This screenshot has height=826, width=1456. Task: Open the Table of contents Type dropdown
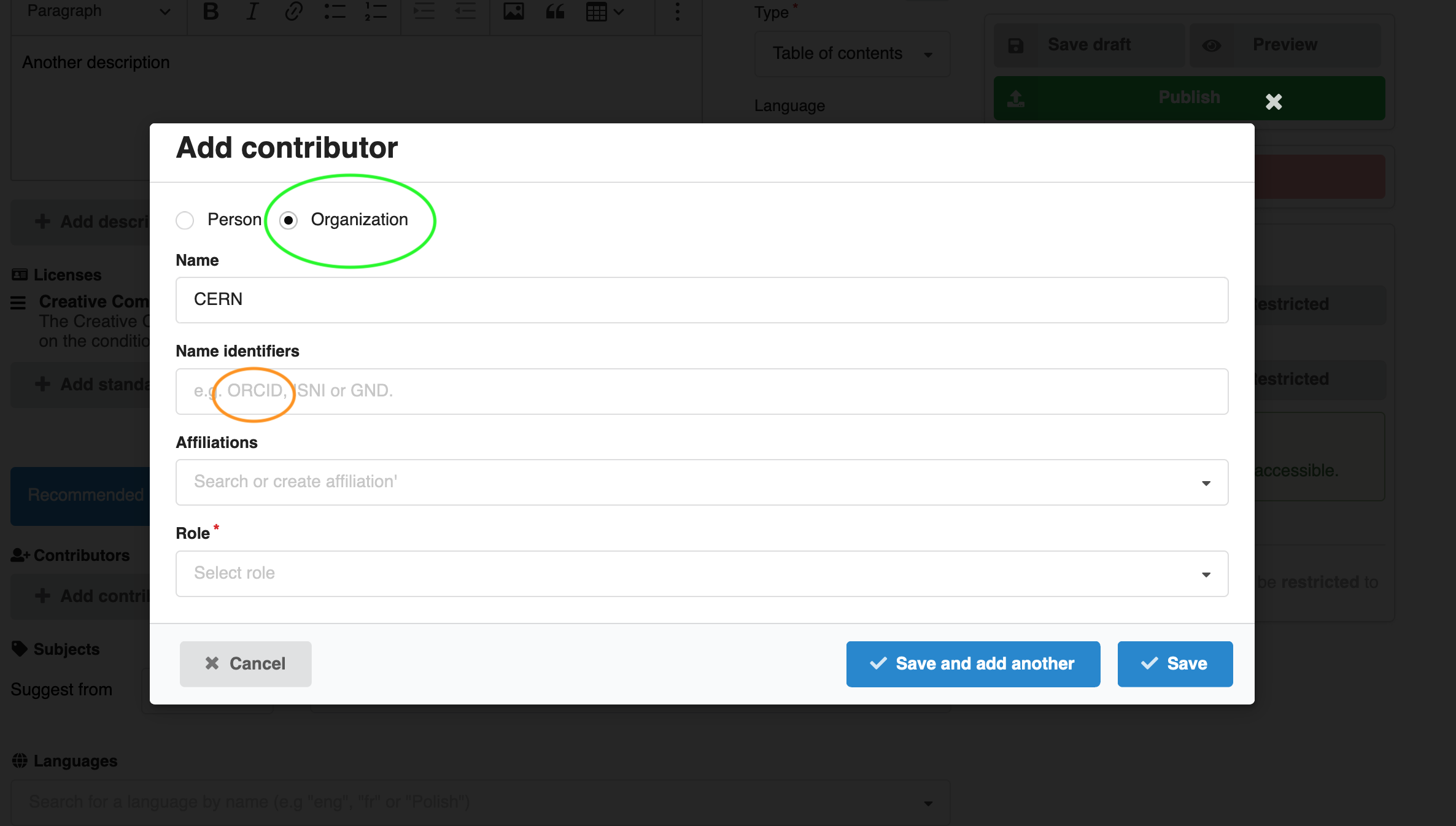click(852, 53)
